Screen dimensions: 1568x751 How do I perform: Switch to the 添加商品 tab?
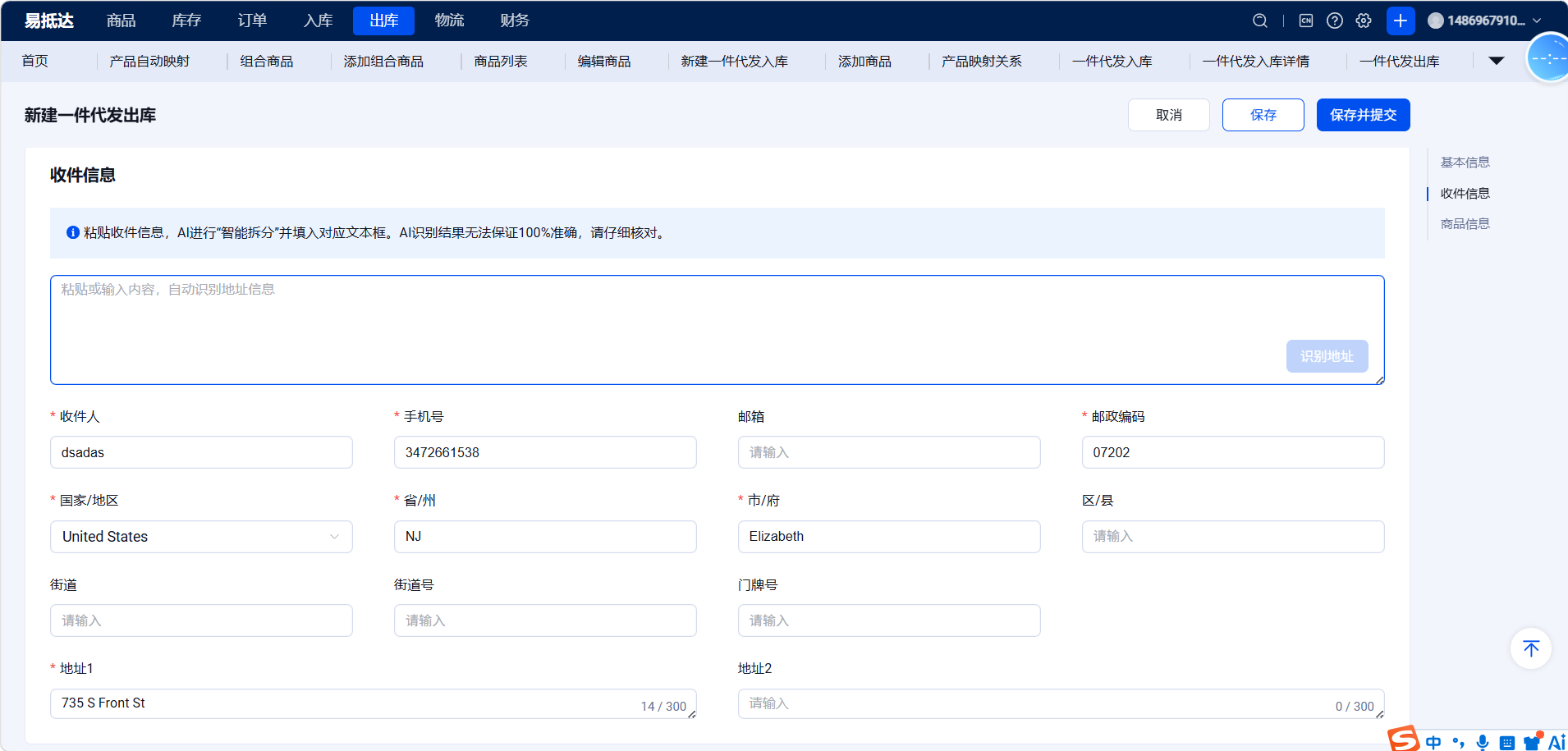(x=864, y=61)
